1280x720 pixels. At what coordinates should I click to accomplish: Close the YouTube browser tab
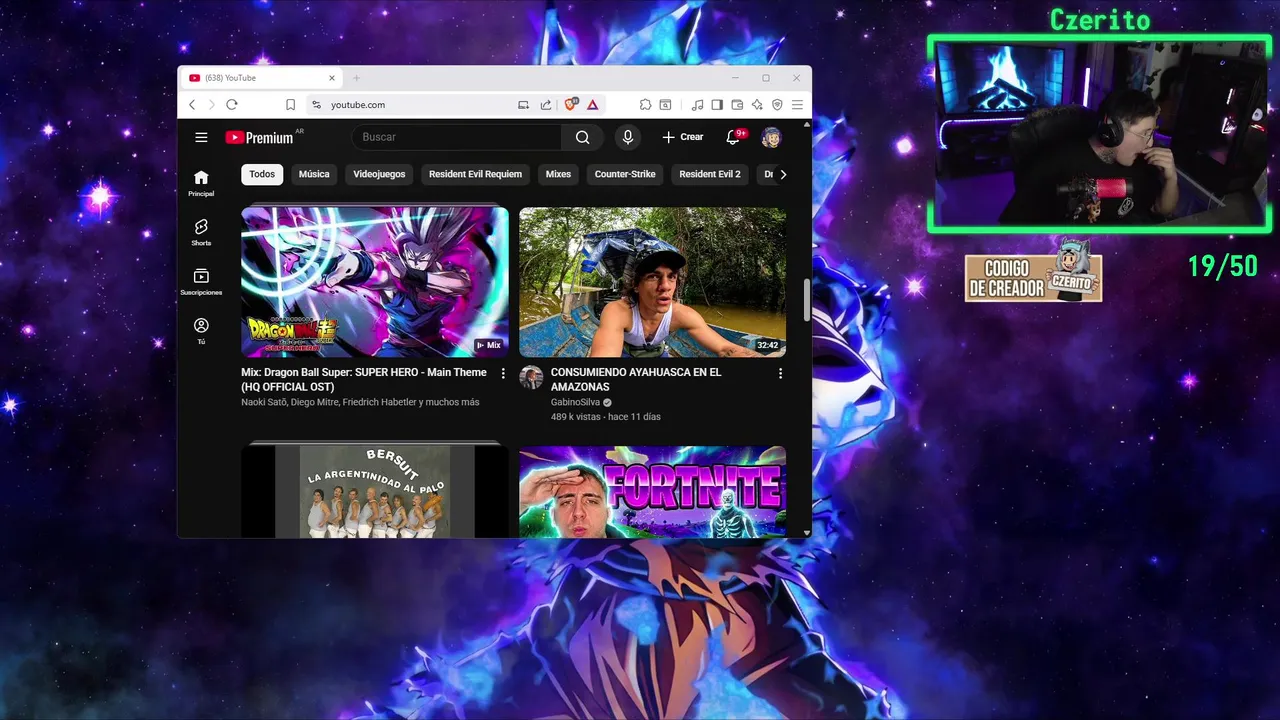point(332,78)
